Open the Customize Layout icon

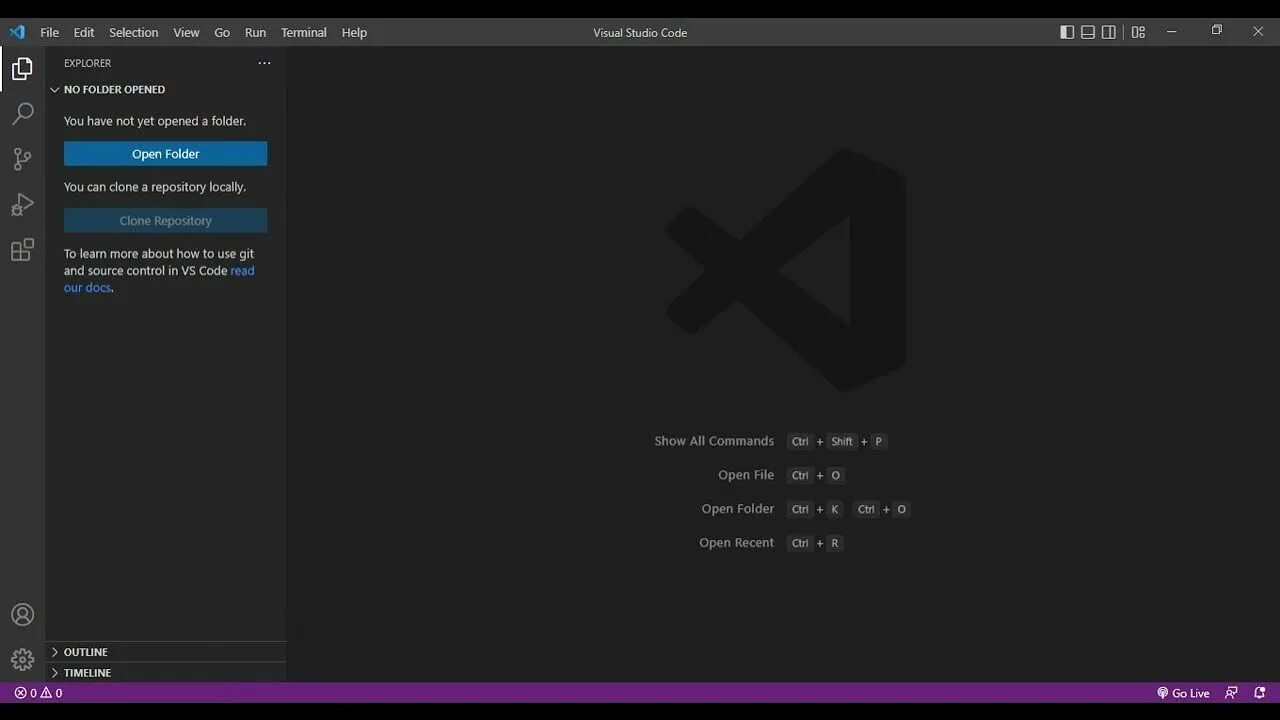(1138, 32)
